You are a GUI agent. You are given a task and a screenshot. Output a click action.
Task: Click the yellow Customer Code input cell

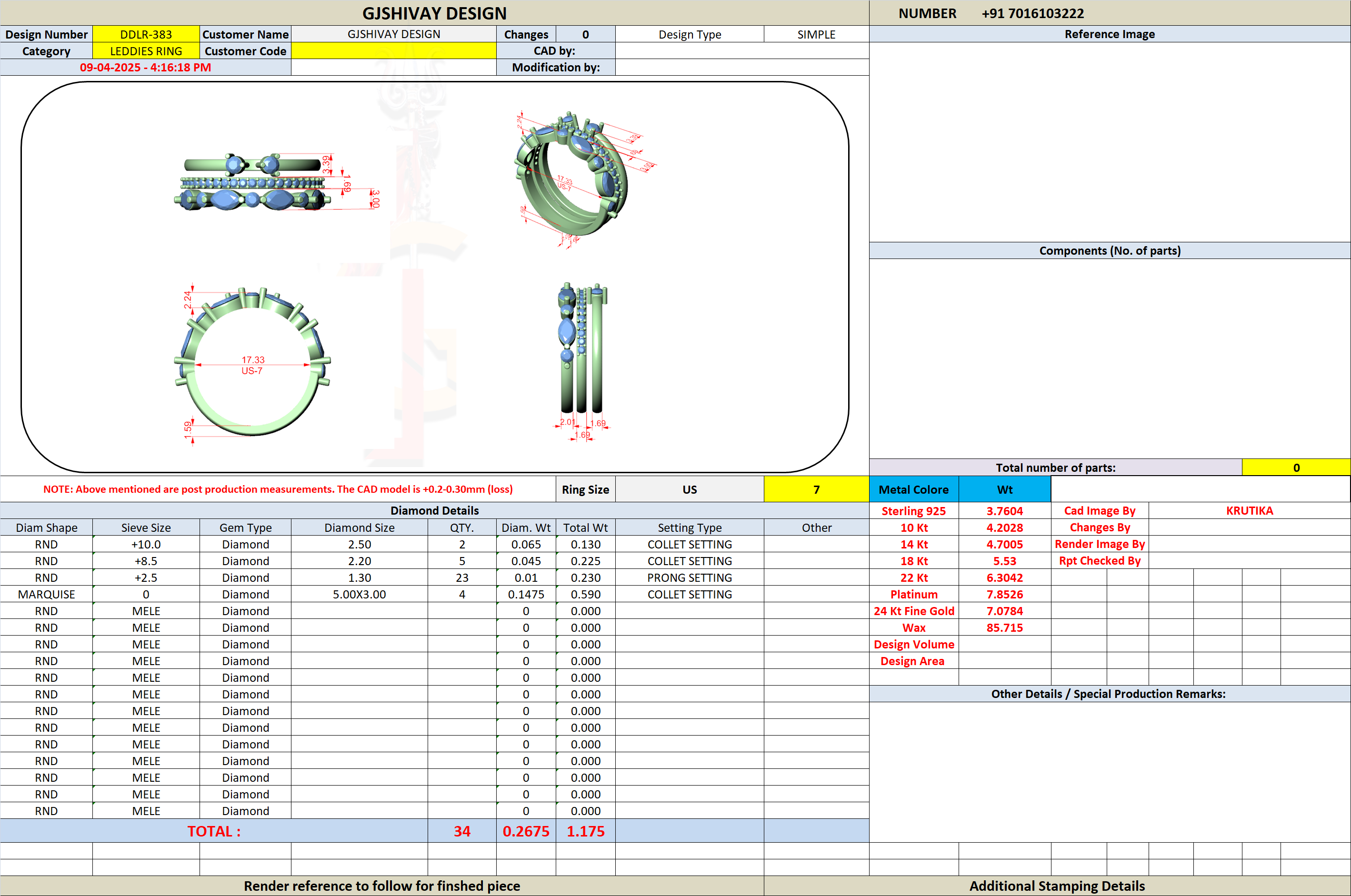pos(393,51)
